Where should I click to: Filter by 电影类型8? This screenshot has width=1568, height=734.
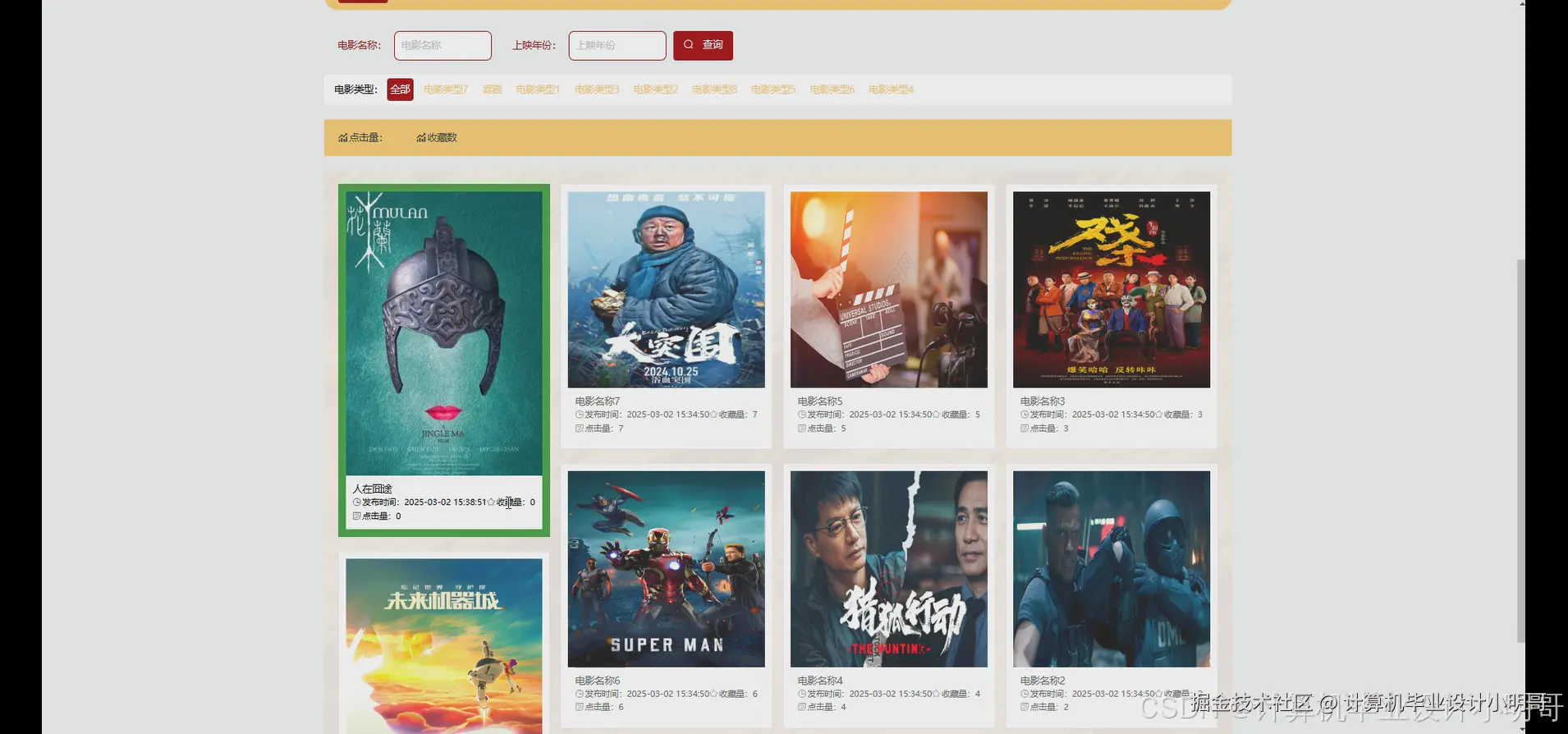(x=714, y=89)
